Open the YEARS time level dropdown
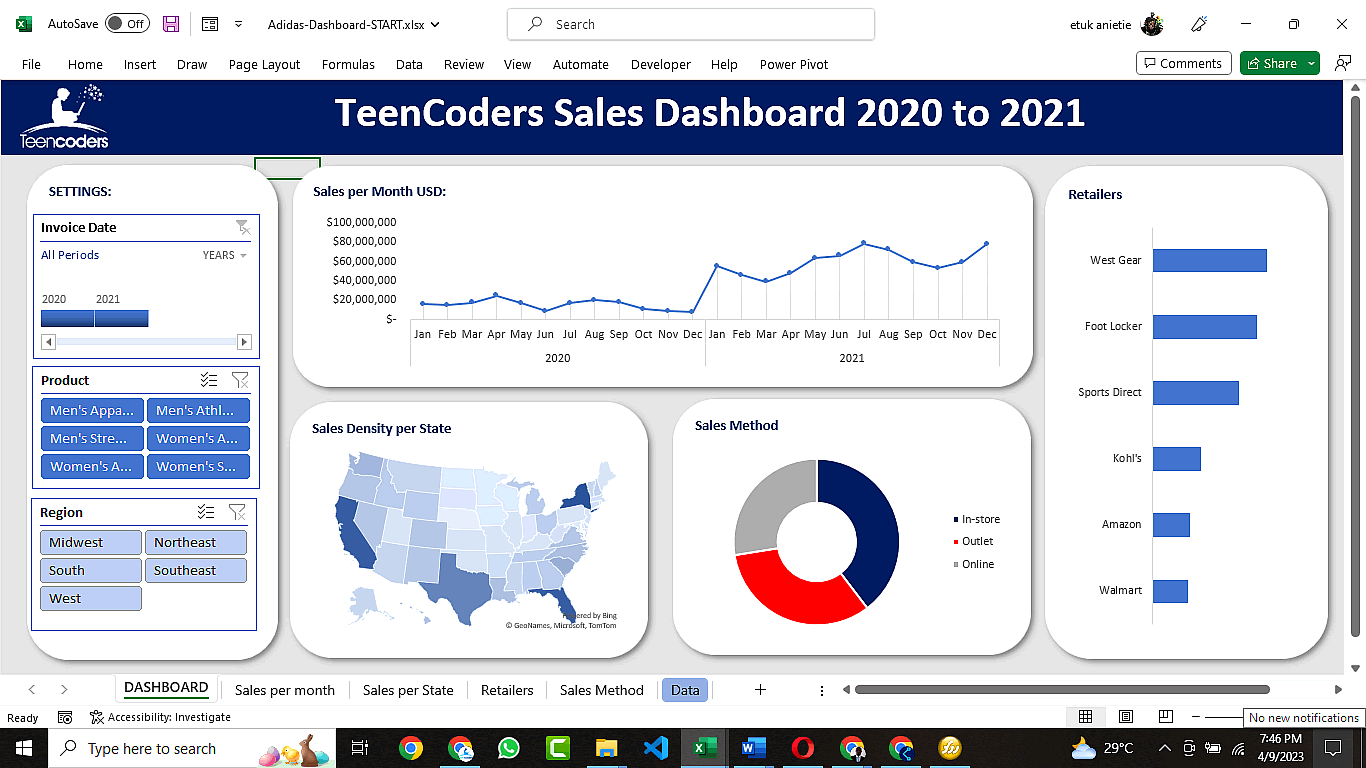1366x768 pixels. click(x=225, y=256)
